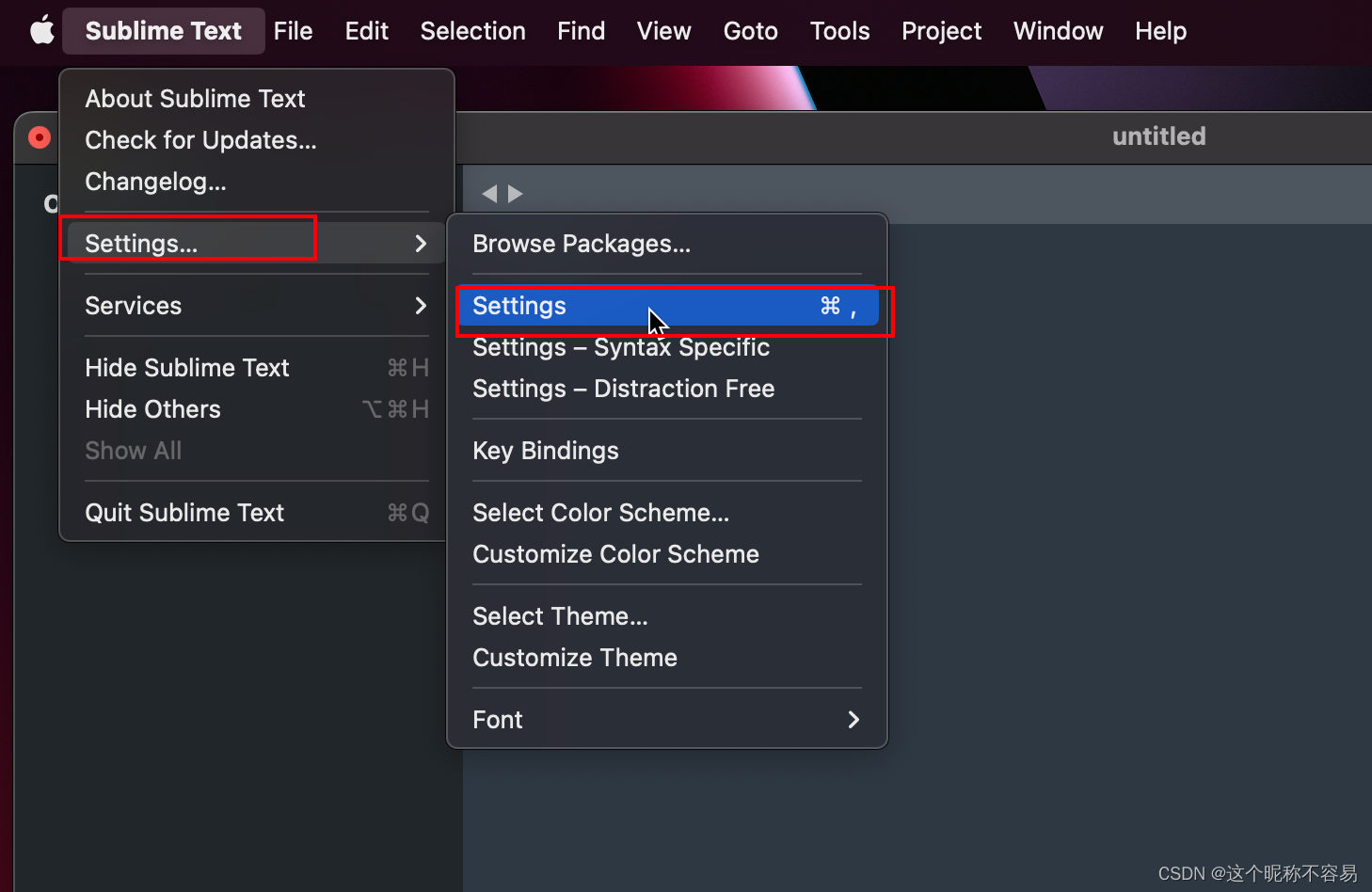
Task: Select Check for Updates...
Action: 257,140
